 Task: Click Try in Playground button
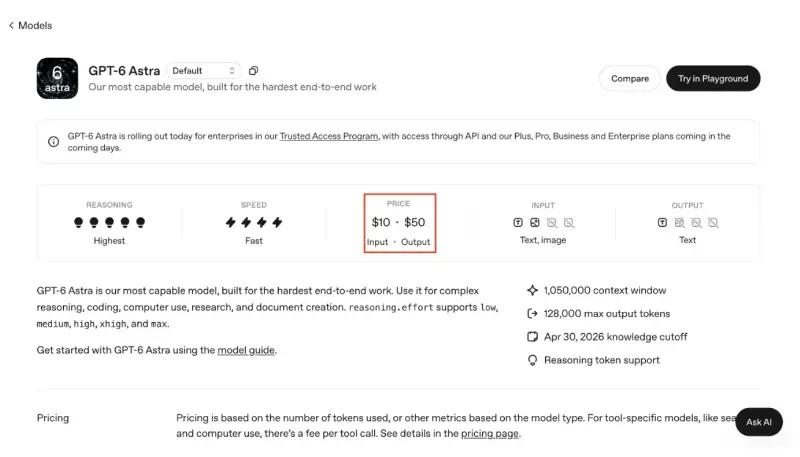[713, 79]
